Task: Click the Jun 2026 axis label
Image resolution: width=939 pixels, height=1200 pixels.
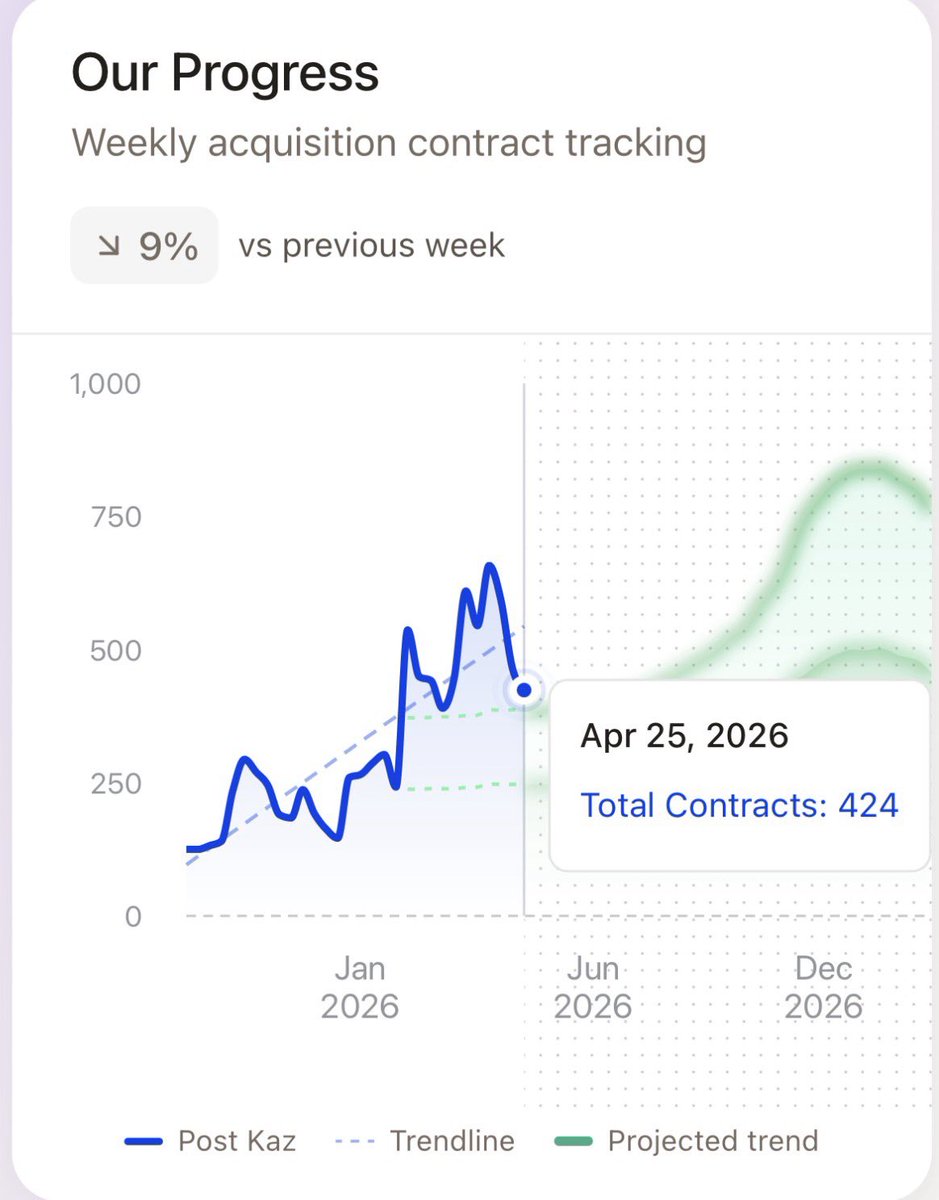Action: click(x=593, y=986)
